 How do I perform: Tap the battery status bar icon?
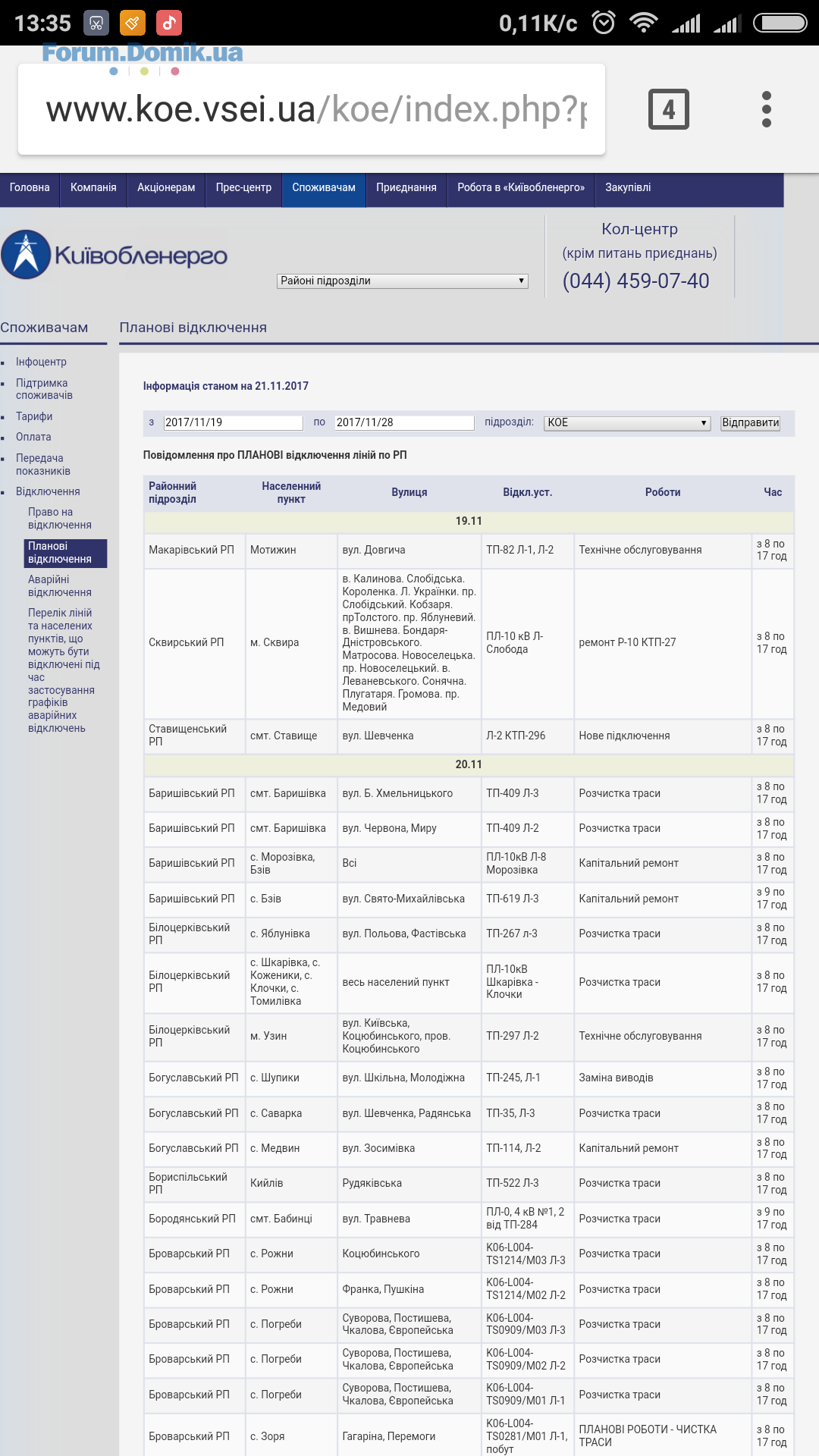tap(780, 23)
